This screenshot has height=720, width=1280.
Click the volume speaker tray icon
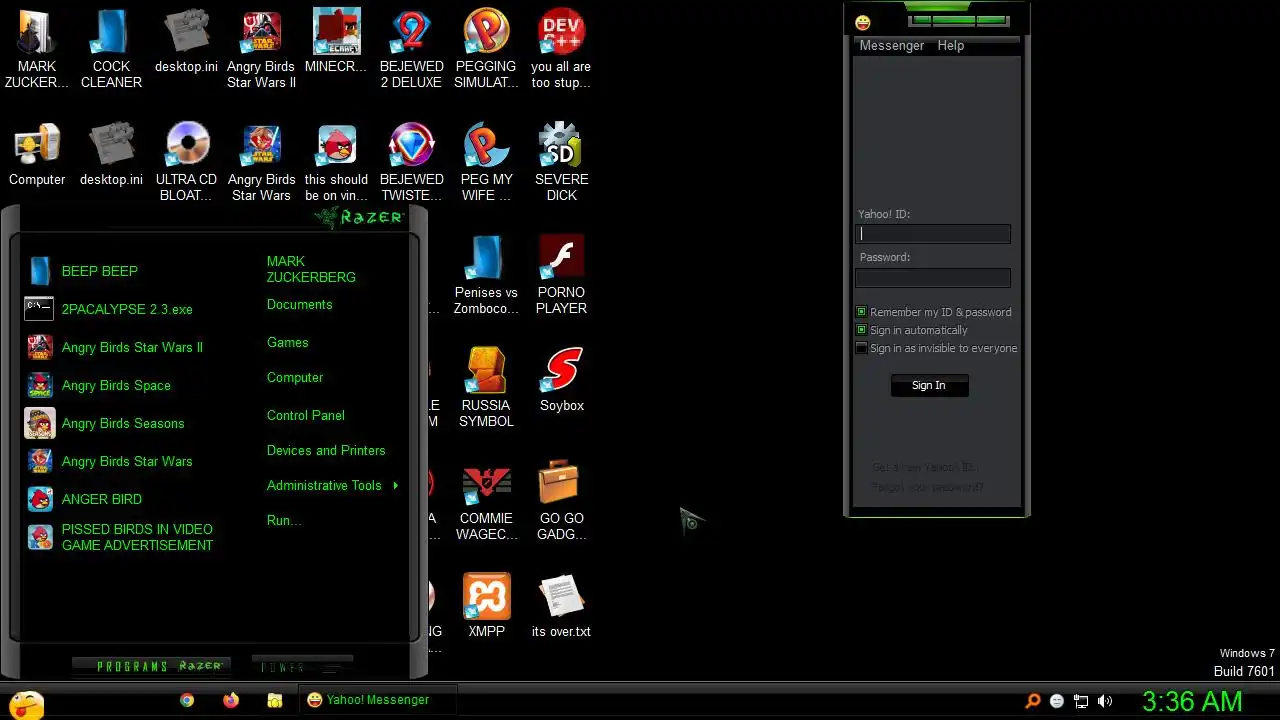coord(1105,701)
